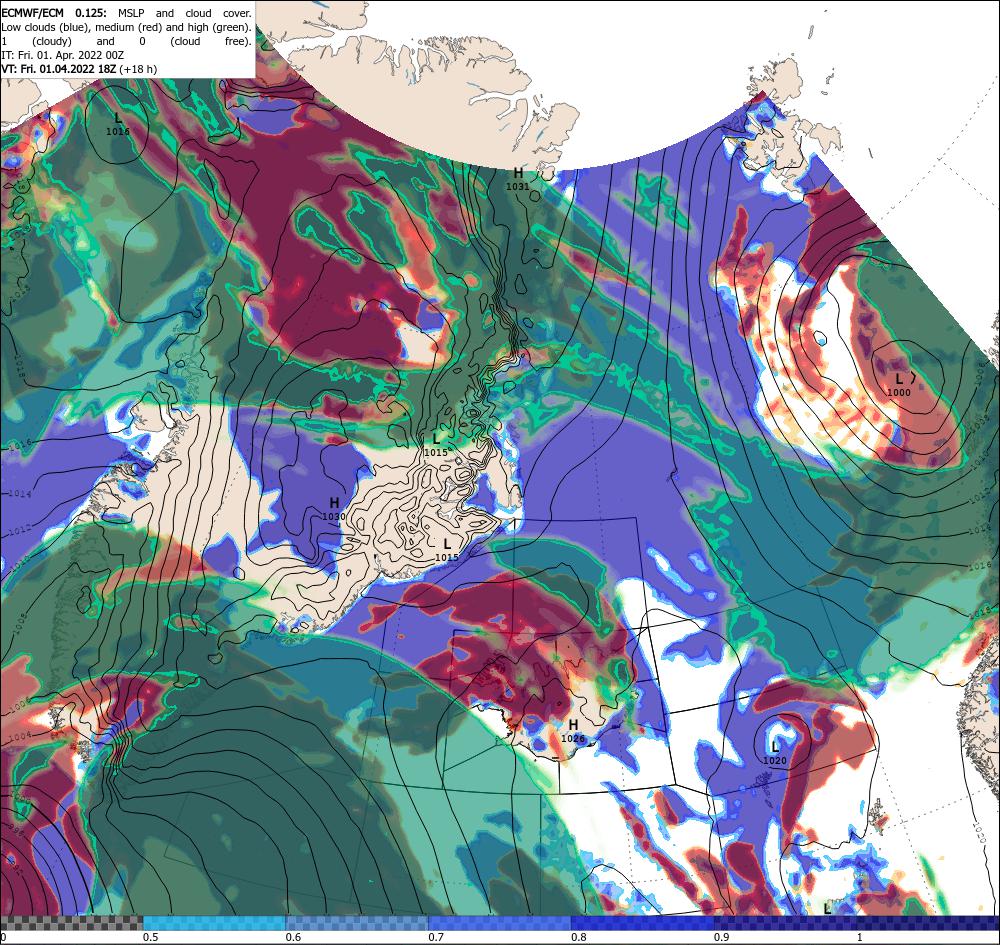Screen dimensions: 1000x945
Task: Click the '0' tick label on color scale
Action: coord(3,937)
